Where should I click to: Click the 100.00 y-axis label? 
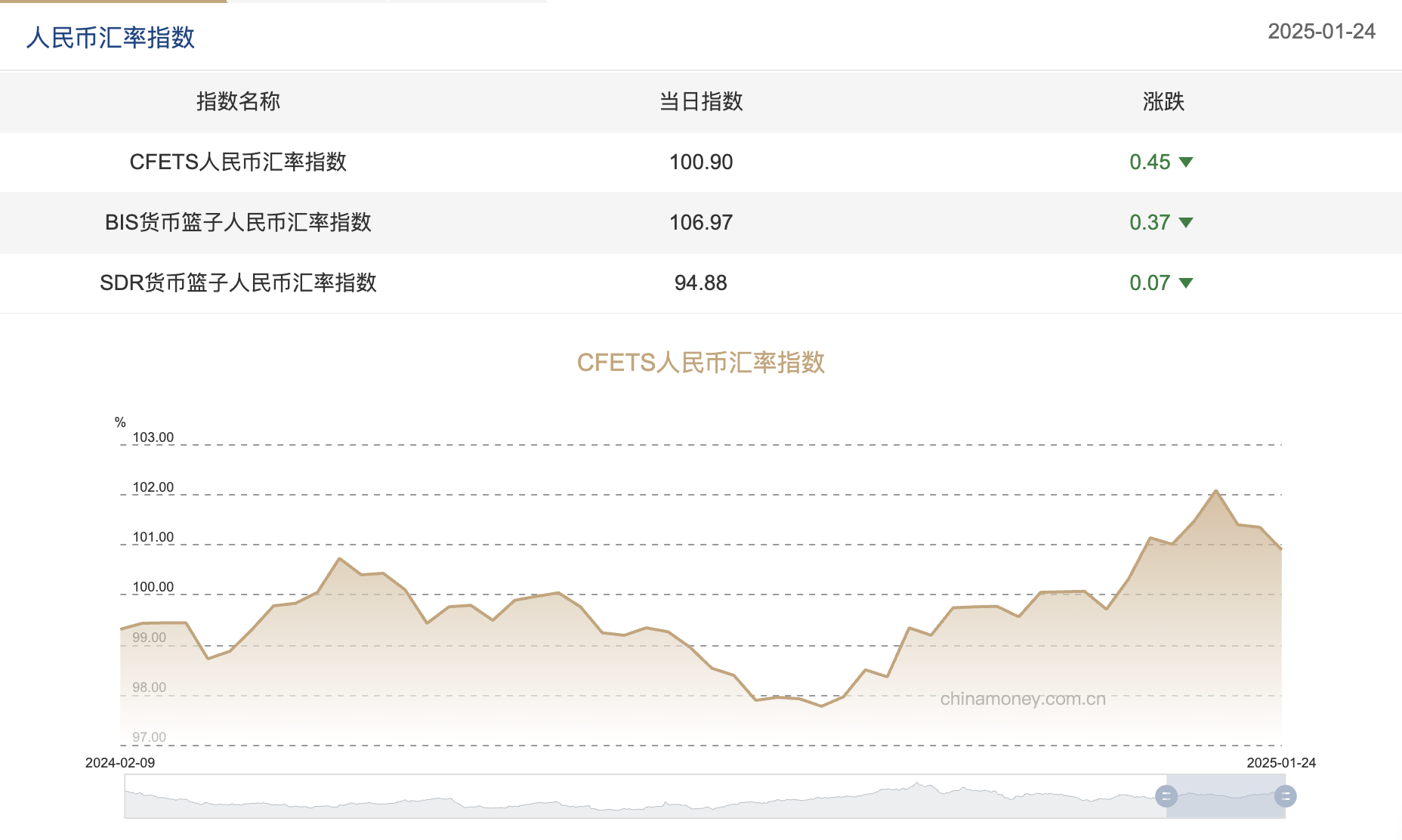point(153,587)
